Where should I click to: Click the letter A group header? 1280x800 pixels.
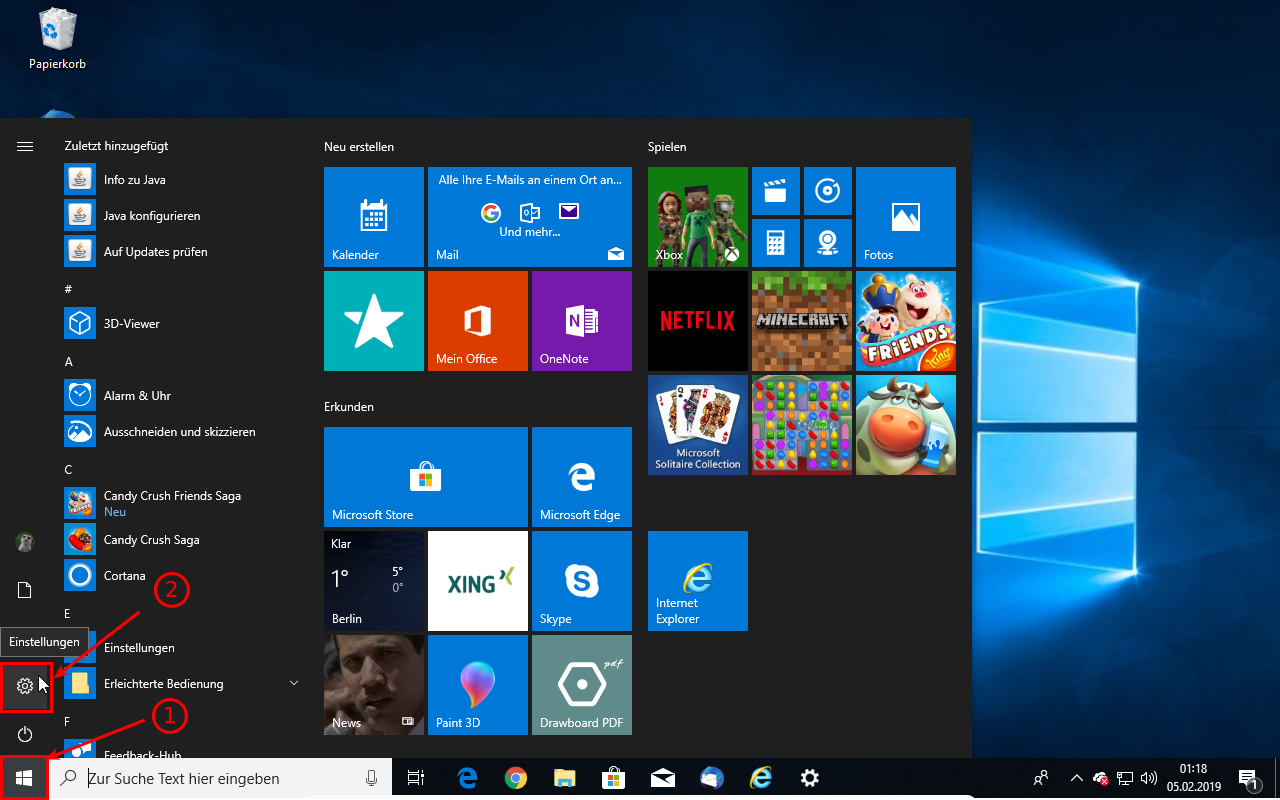tap(69, 362)
